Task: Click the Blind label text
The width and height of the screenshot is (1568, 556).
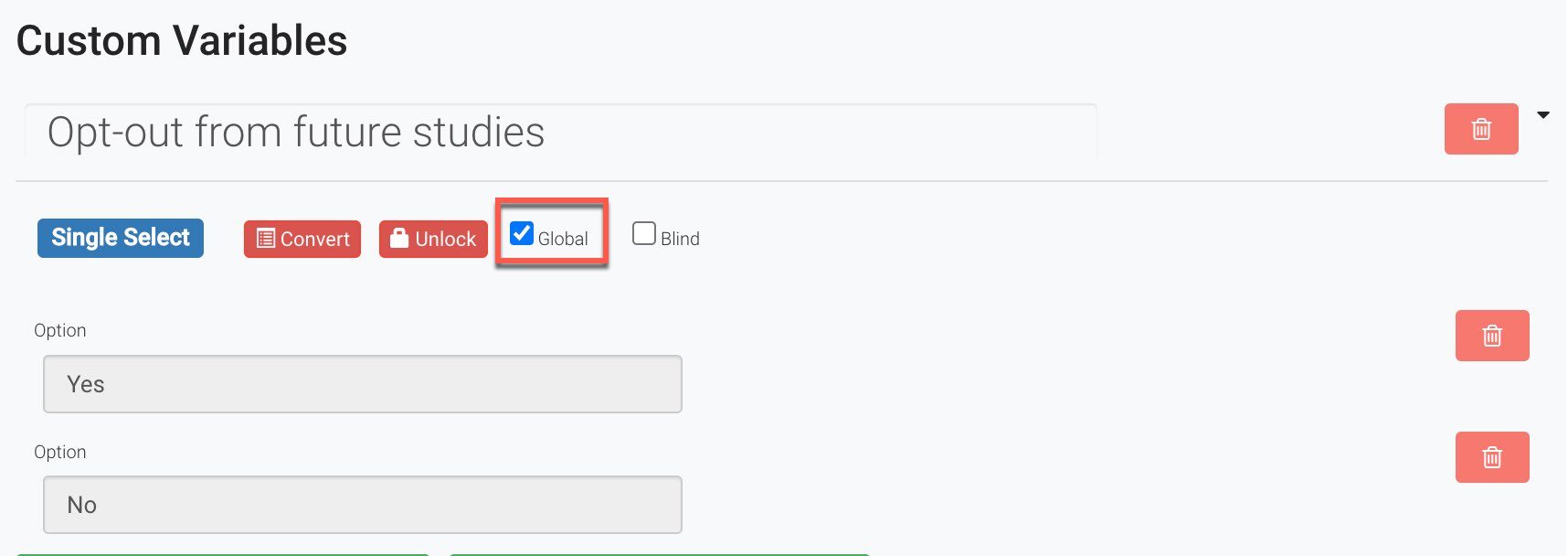Action: pos(680,239)
